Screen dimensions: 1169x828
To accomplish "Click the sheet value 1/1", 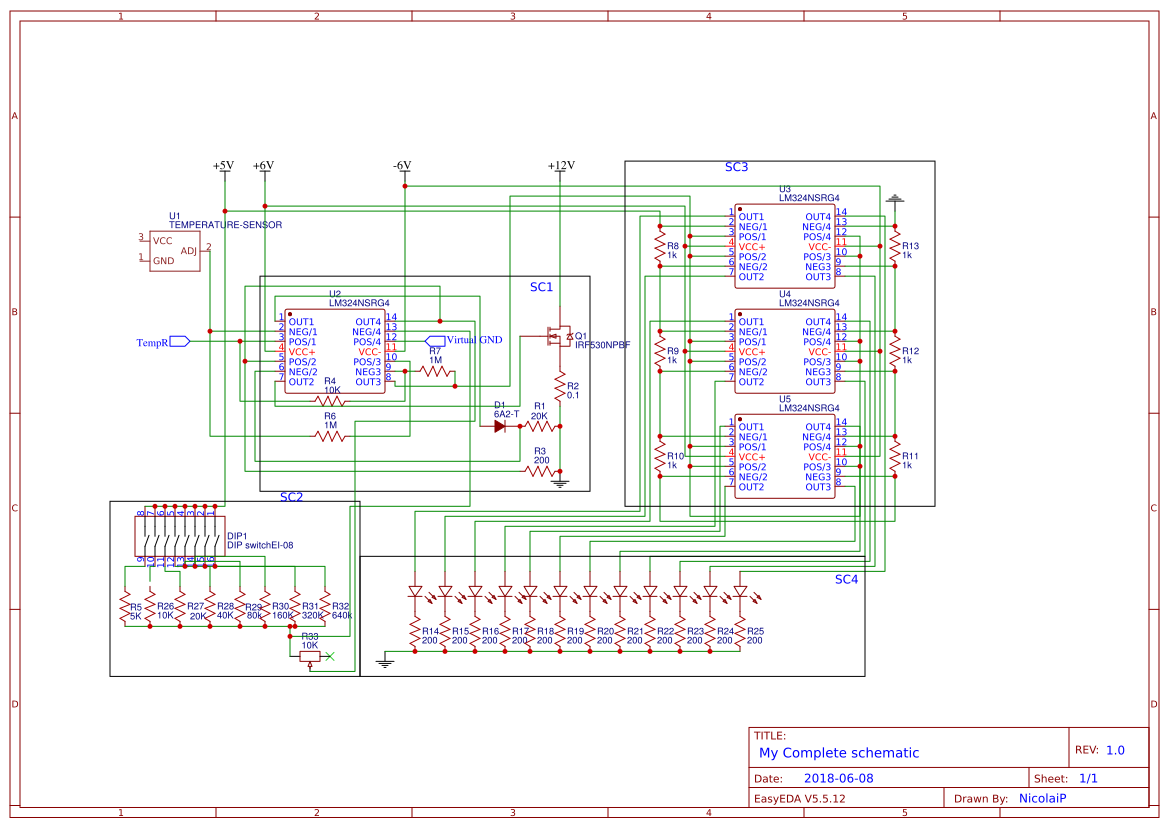I will 1088,778.
